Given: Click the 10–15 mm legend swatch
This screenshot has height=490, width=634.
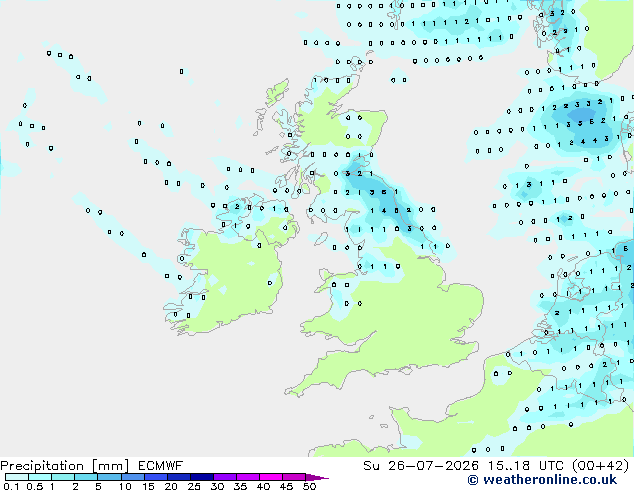Looking at the screenshot, I should (132, 477).
